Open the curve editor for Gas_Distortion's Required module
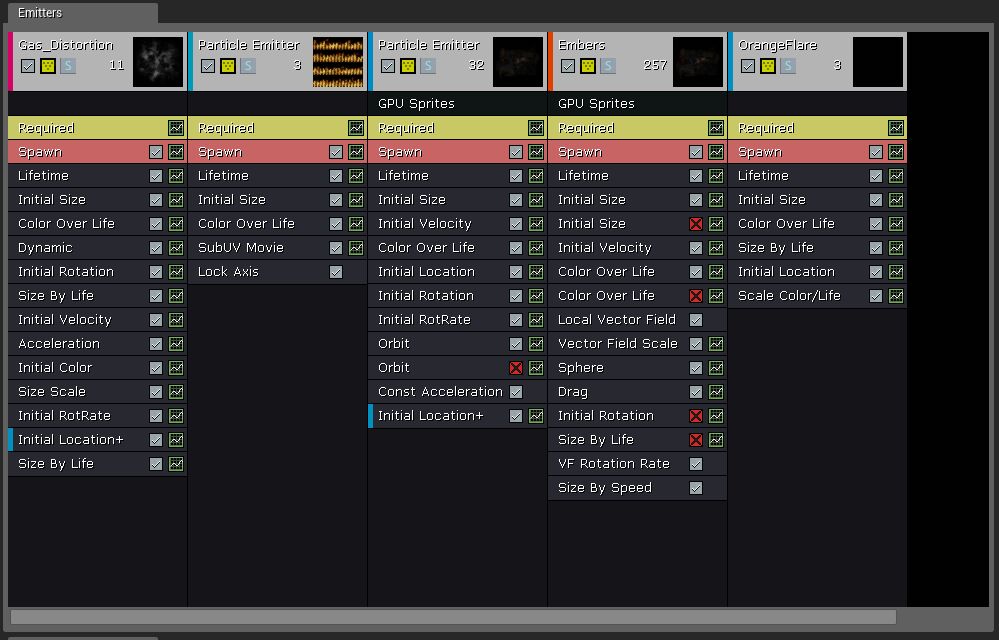 pos(176,128)
